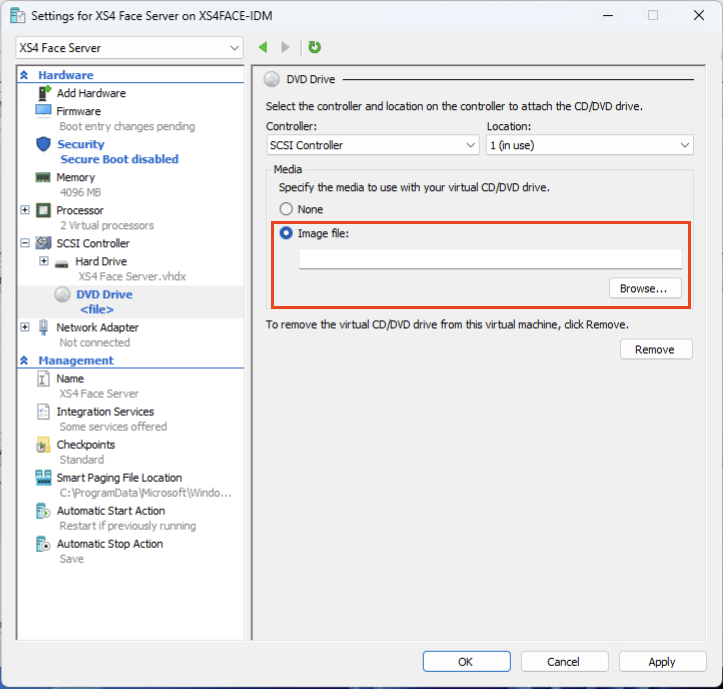The height and width of the screenshot is (689, 723).
Task: Click the Checkpoints icon
Action: click(43, 445)
